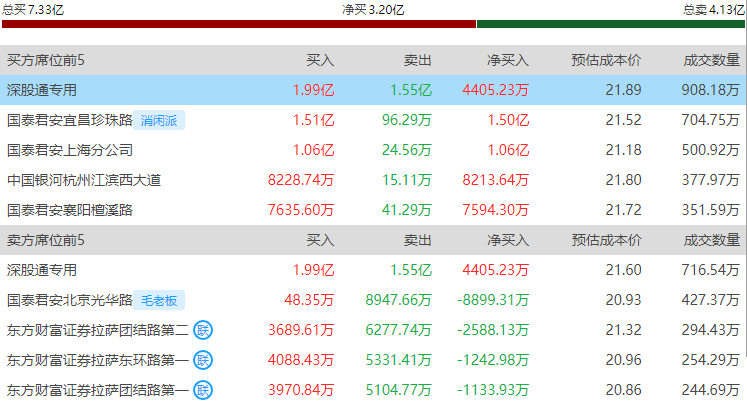
Task: Open 中国银河杭州江滨西大道 seat name
Action: pos(84,180)
